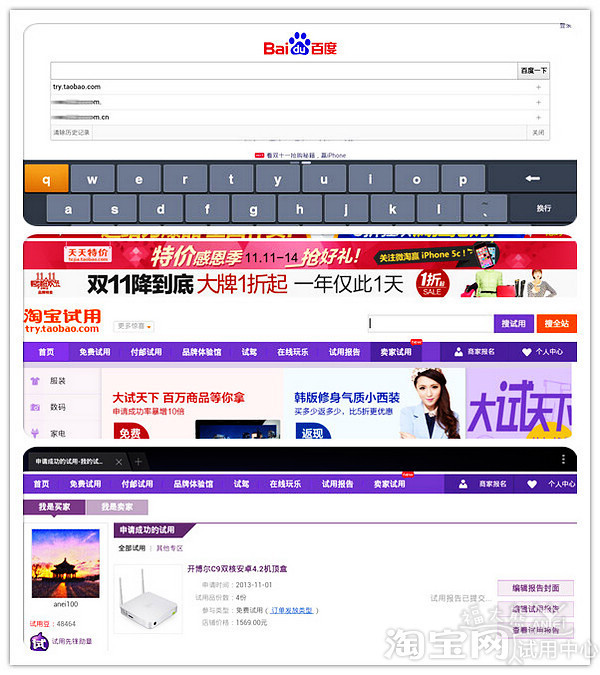This screenshot has height=675, width=600.
Task: Tap the highlighted orange q key
Action: tap(46, 179)
